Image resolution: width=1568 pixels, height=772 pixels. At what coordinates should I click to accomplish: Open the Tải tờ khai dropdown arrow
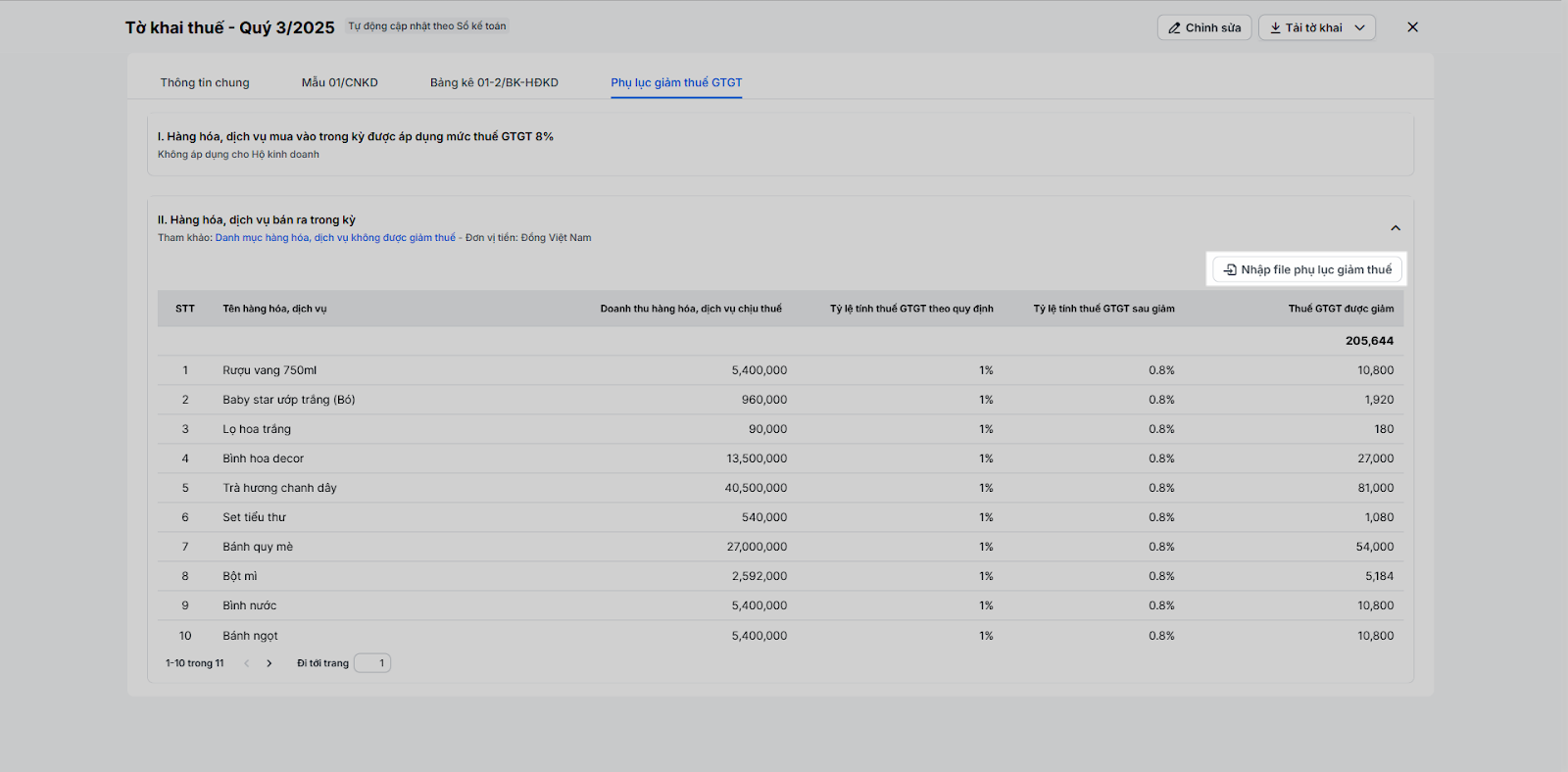(x=1359, y=28)
